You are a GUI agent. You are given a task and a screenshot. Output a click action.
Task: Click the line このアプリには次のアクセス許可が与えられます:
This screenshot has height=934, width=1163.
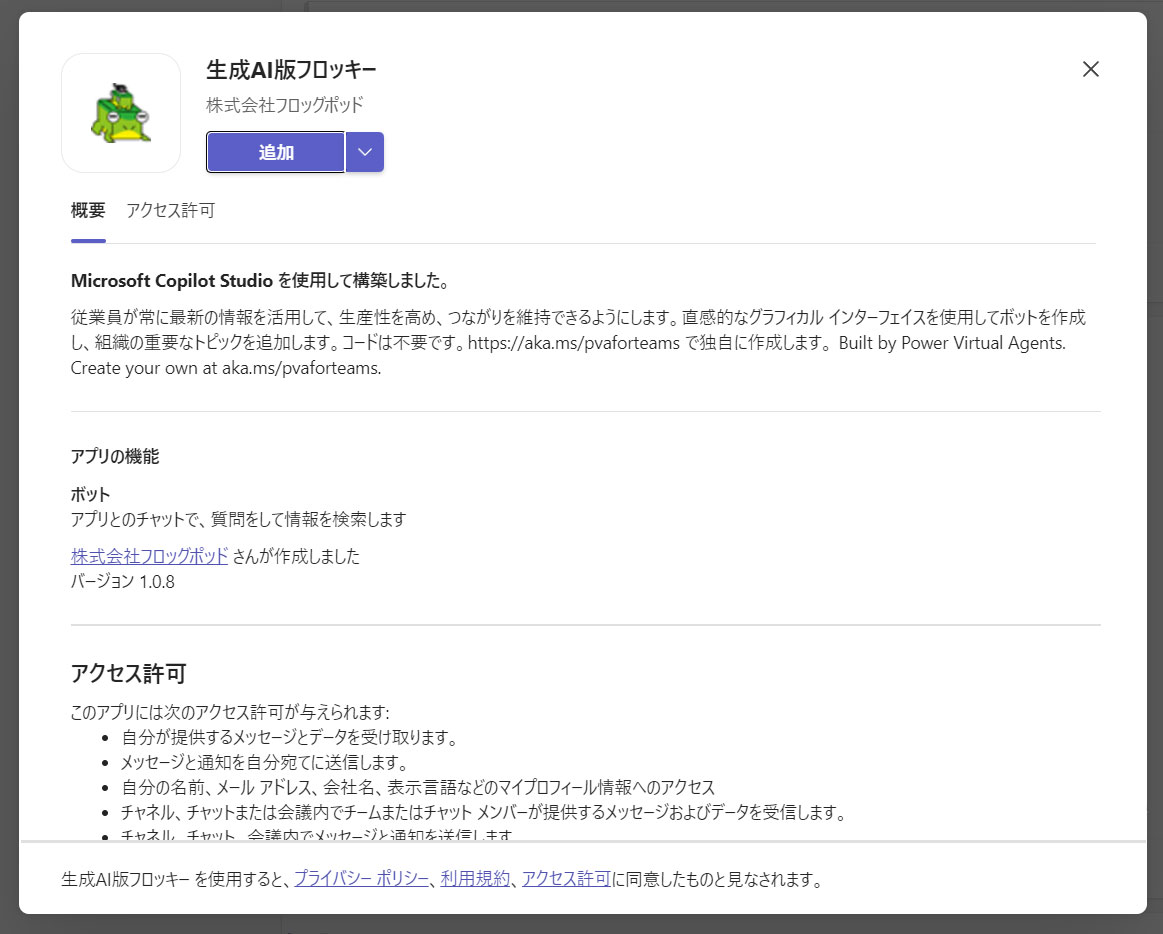[230, 712]
